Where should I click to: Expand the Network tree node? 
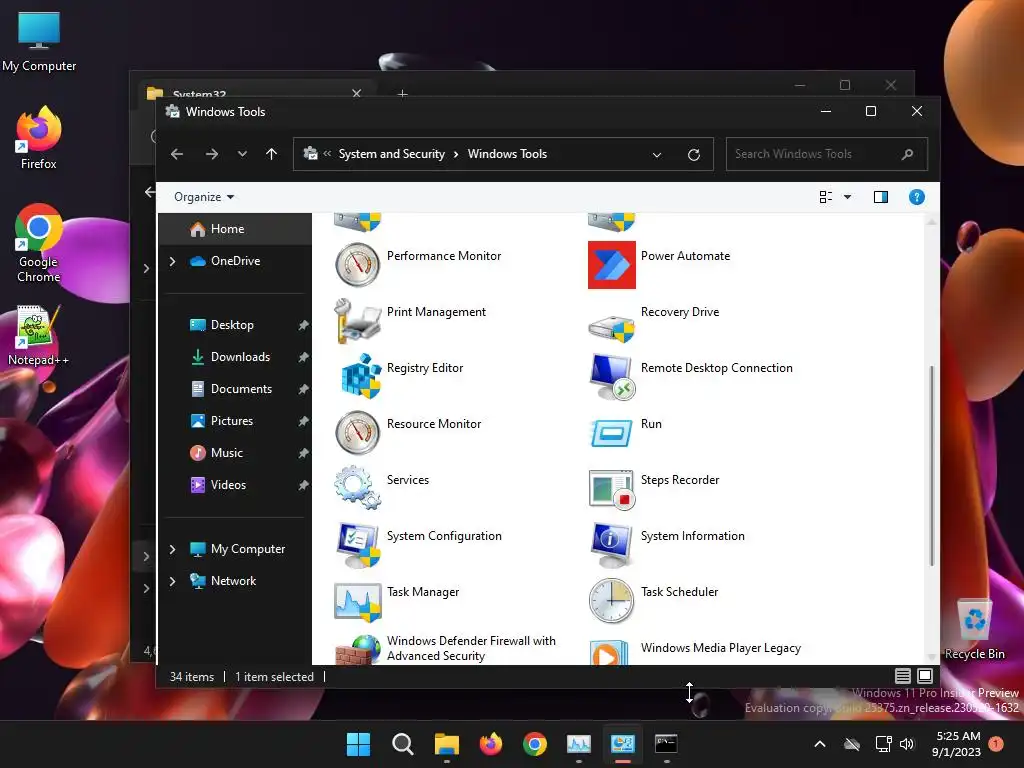click(172, 581)
